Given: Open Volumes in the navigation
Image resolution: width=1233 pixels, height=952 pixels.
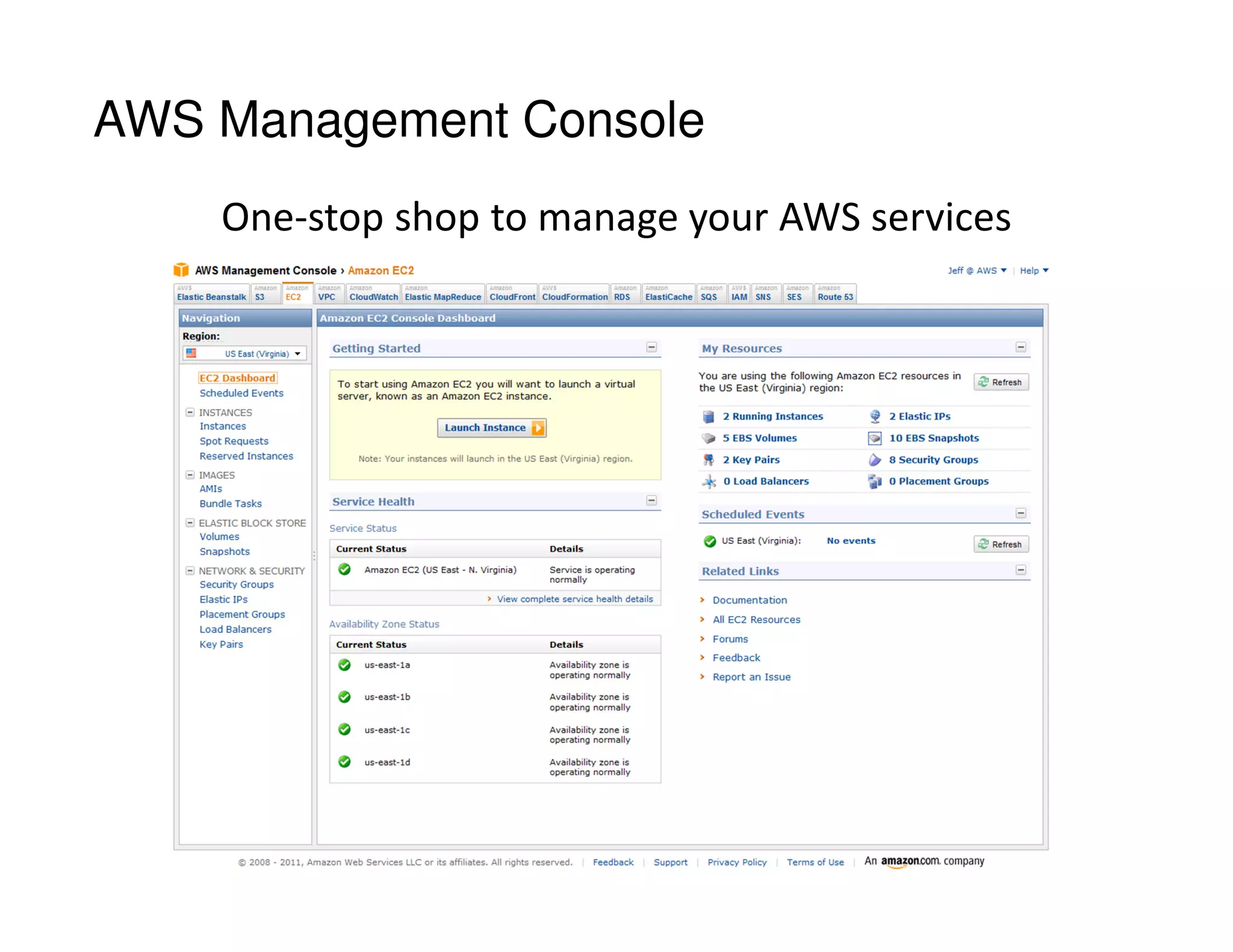Looking at the screenshot, I should 219,537.
